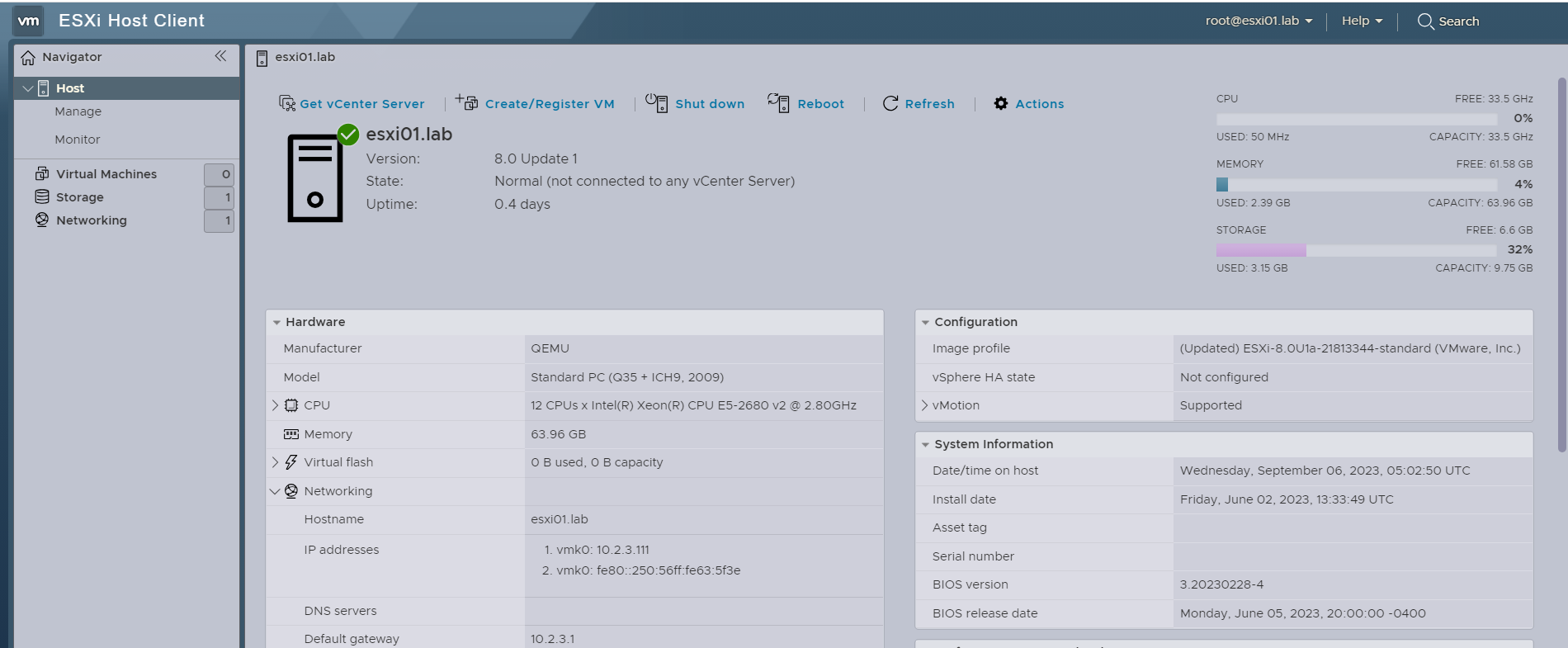Click the Manufacturer value QEMU
1568x648 pixels.
tap(550, 348)
